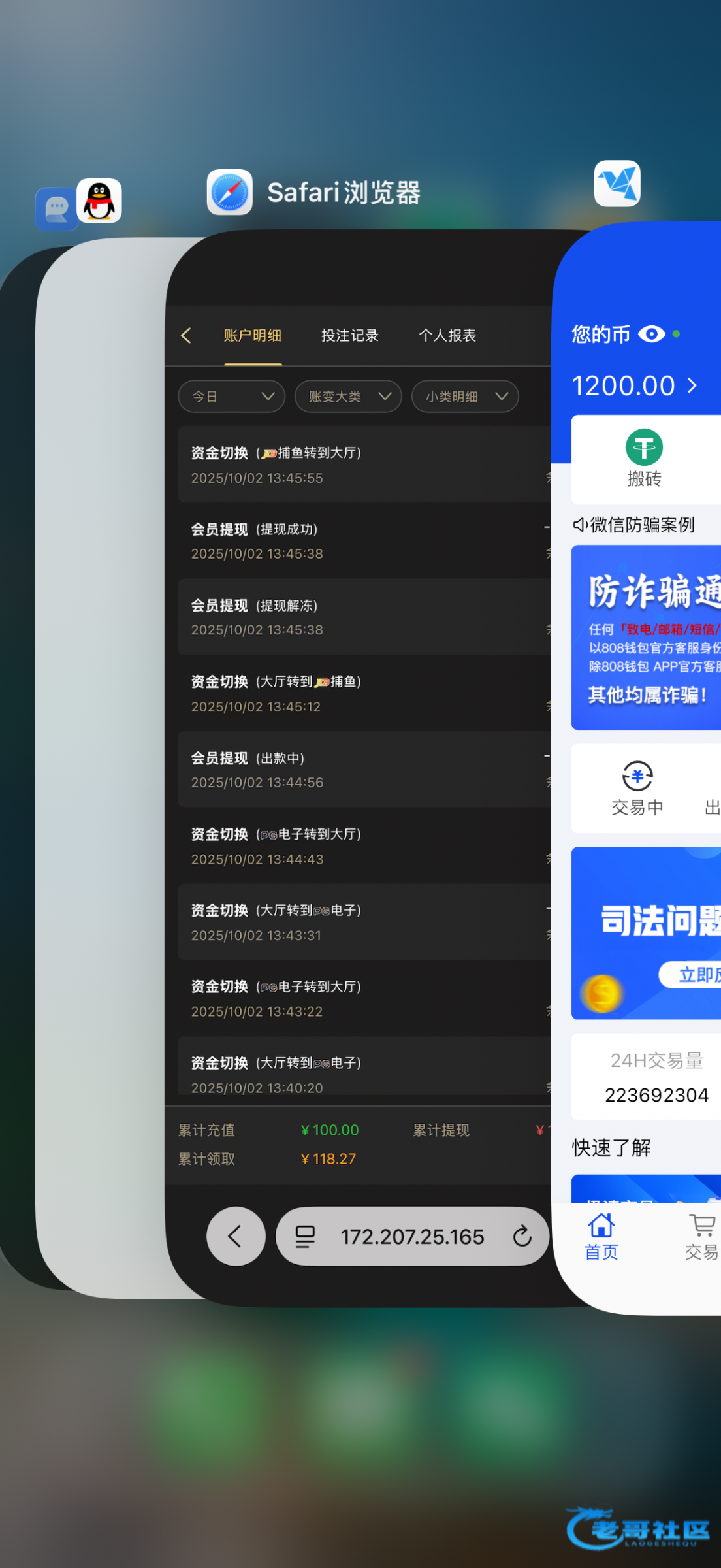The height and width of the screenshot is (1568, 721).
Task: Switch to the 个人报表 tab
Action: (x=447, y=336)
